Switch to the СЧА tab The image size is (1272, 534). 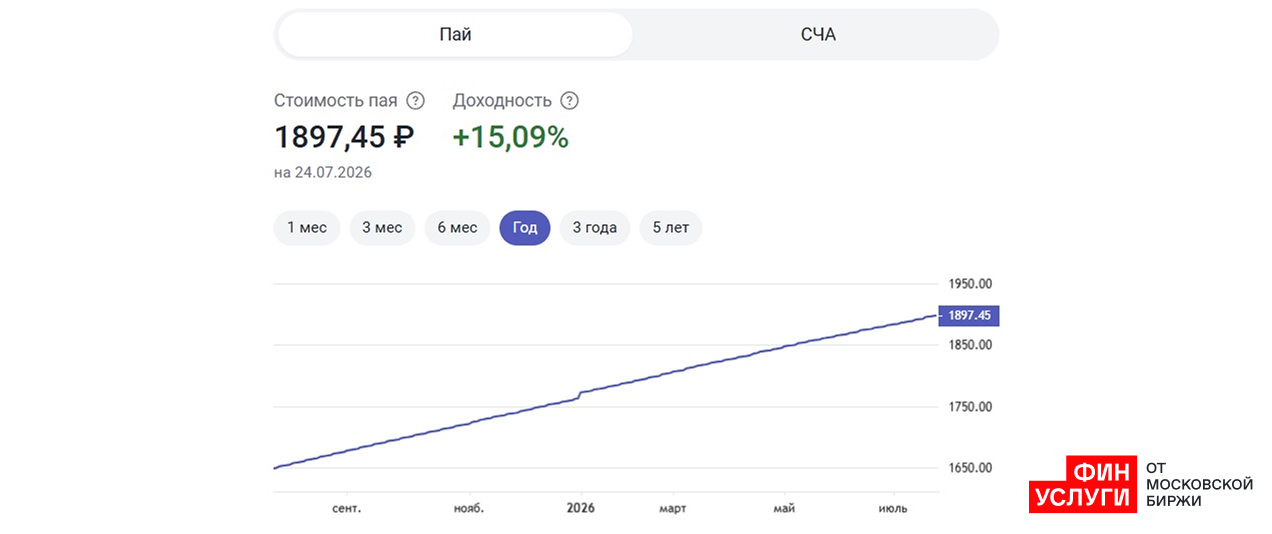tap(818, 35)
